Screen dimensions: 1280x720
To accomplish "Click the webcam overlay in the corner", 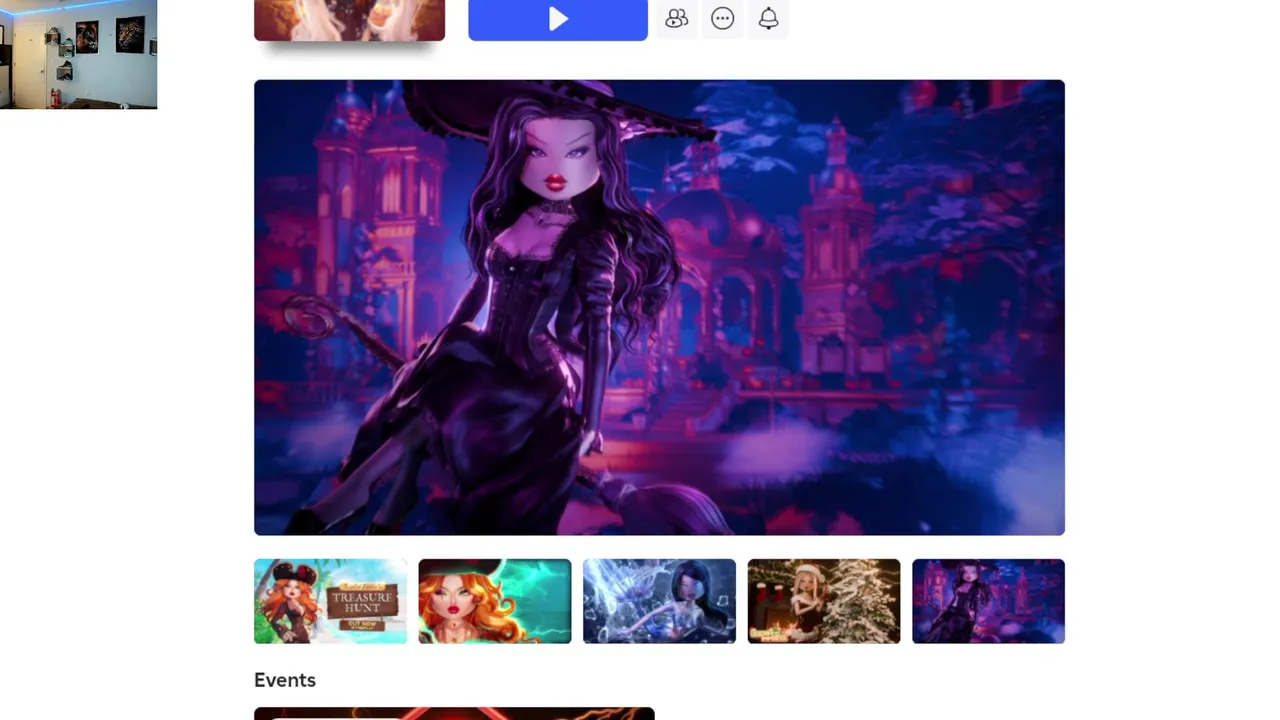I will [78, 54].
